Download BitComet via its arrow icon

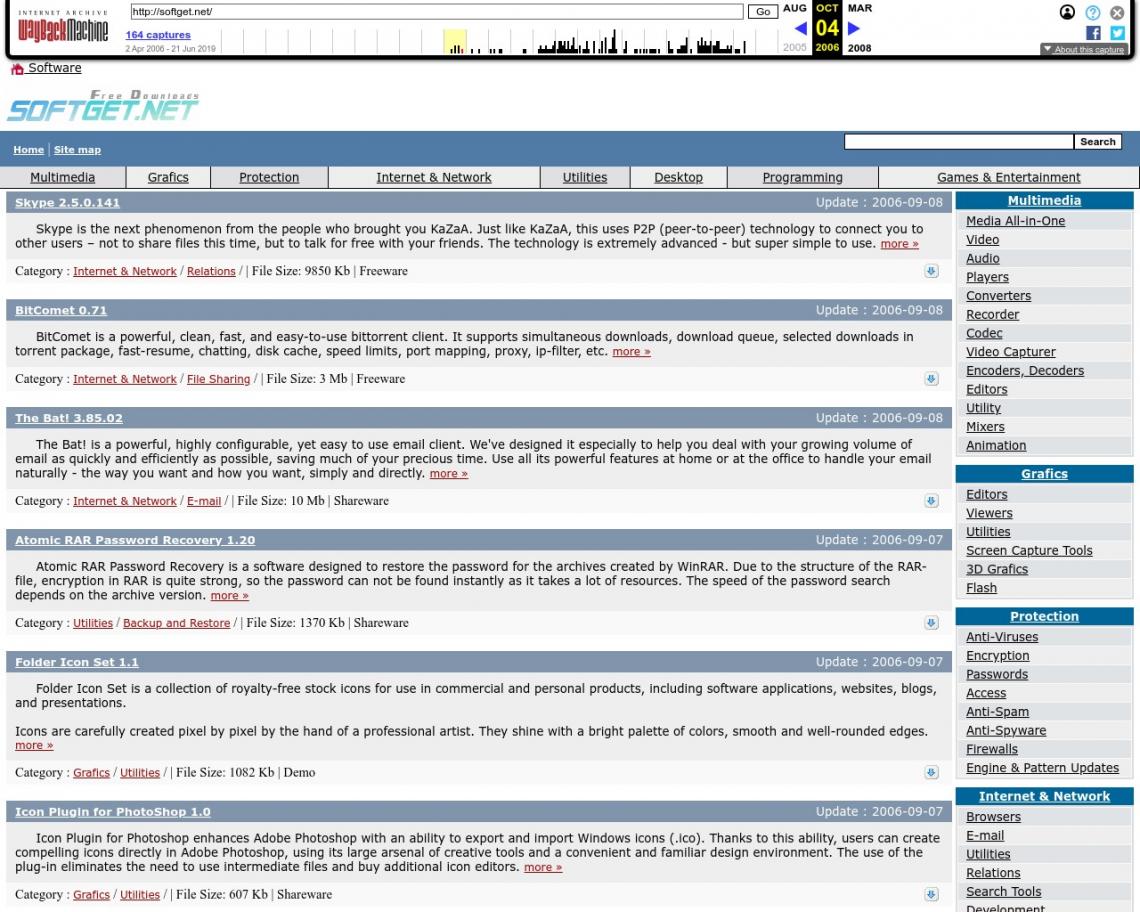pyautogui.click(x=931, y=379)
